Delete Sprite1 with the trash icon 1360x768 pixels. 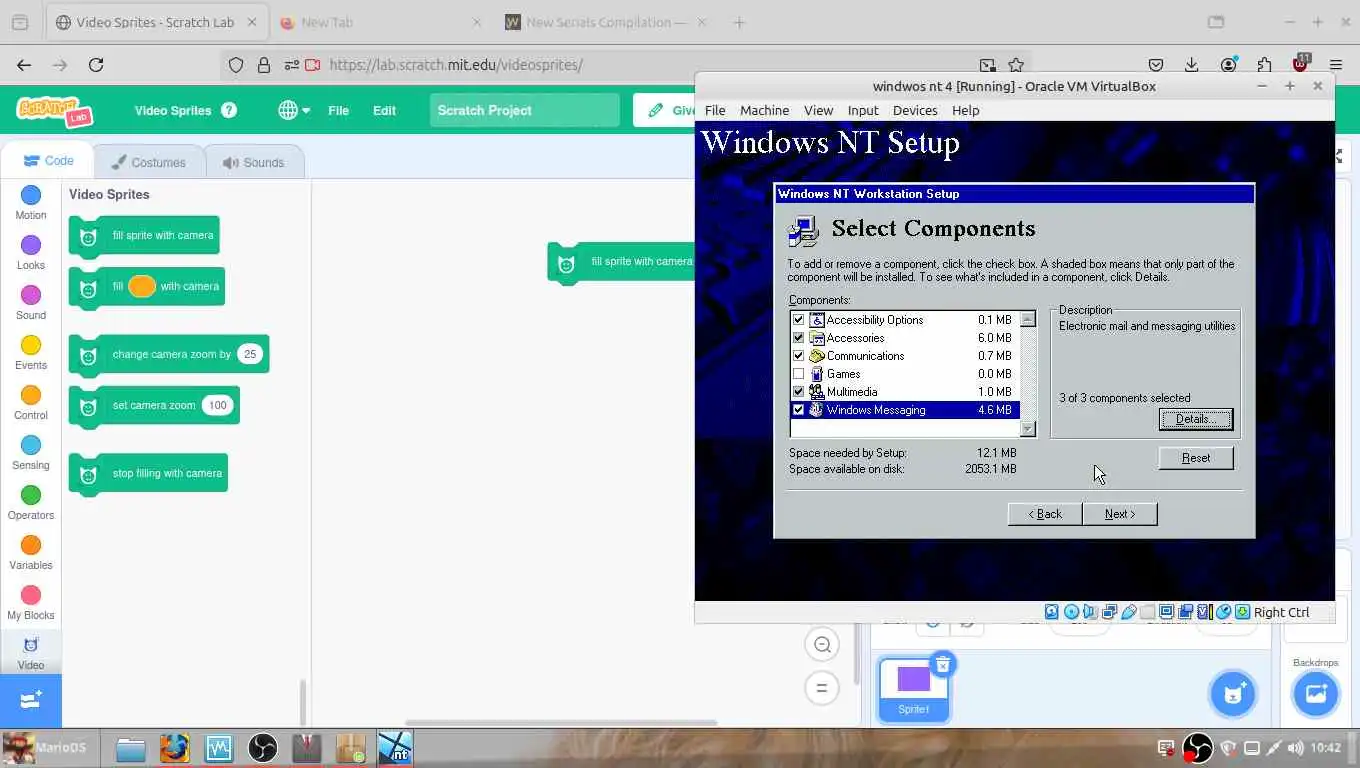[x=943, y=664]
